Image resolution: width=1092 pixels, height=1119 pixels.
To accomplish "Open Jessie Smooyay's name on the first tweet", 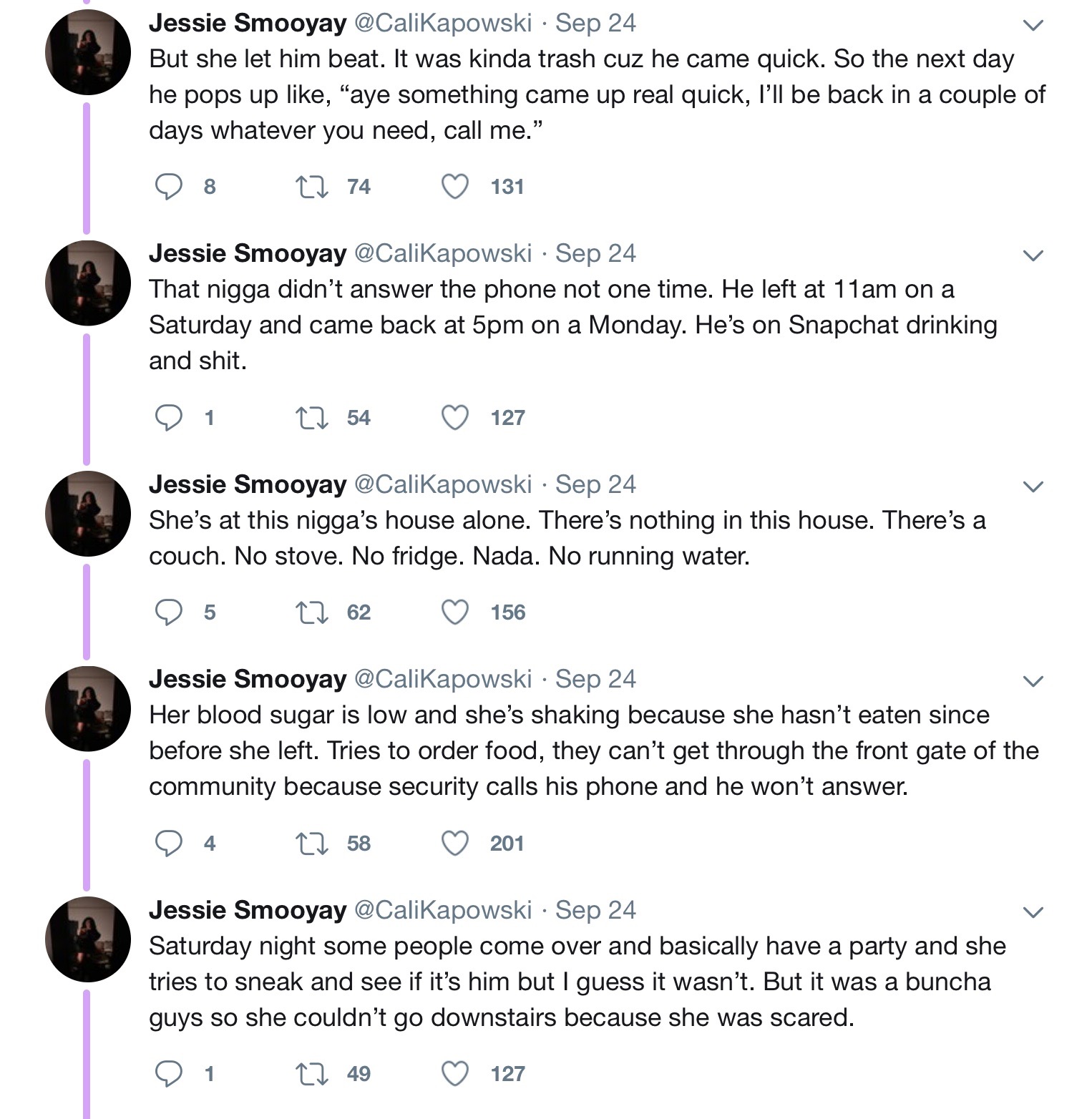I will 248,23.
